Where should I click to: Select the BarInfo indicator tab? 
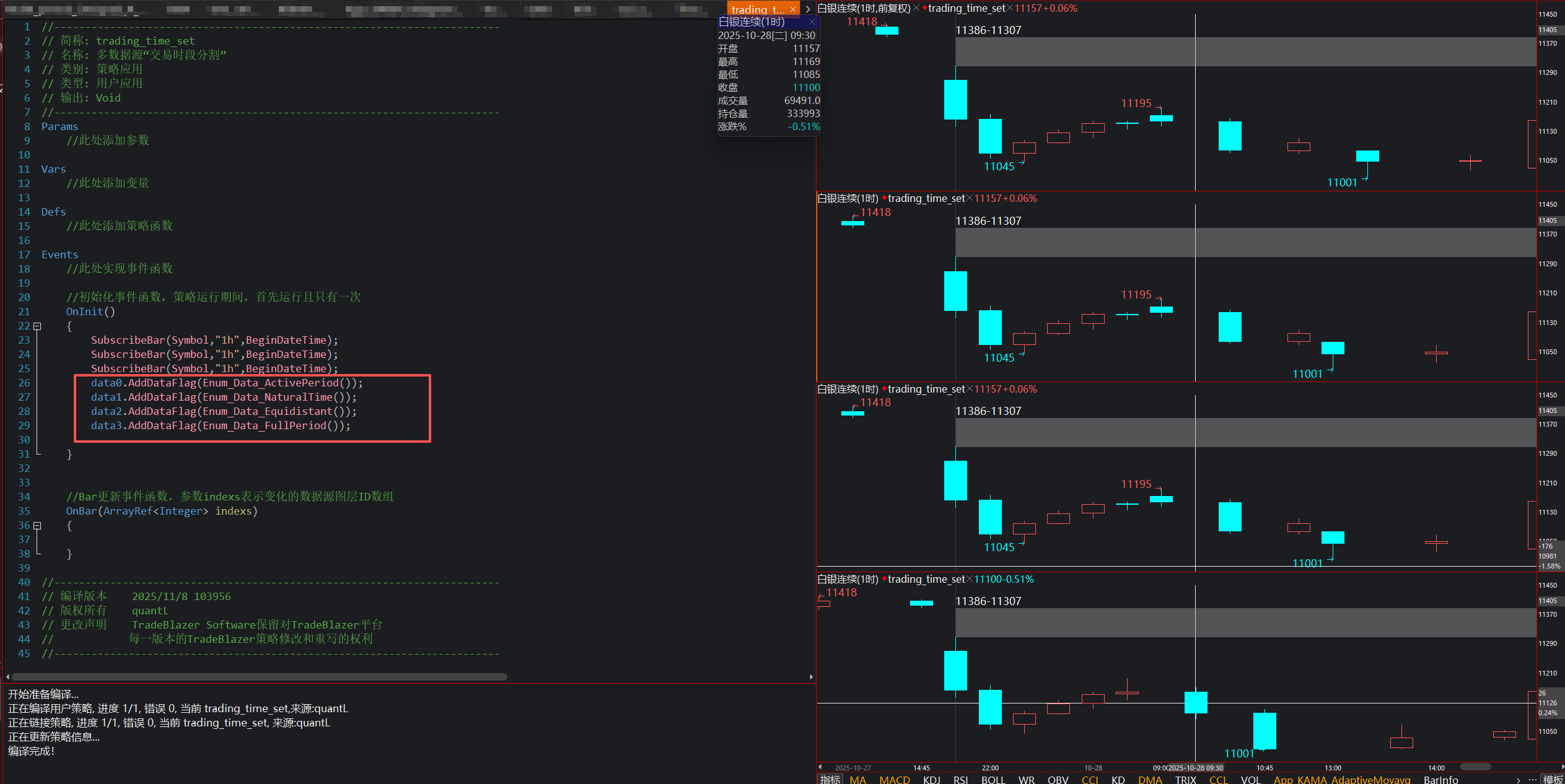[1440, 780]
